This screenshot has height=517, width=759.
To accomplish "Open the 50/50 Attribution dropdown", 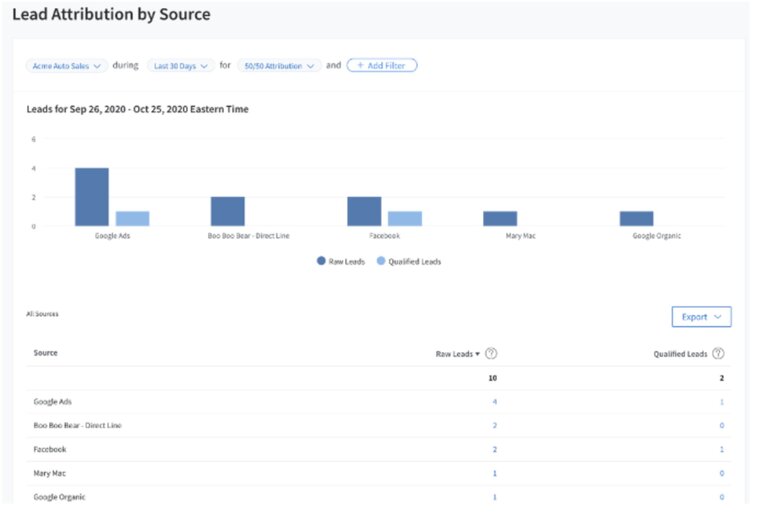I will tap(279, 66).
